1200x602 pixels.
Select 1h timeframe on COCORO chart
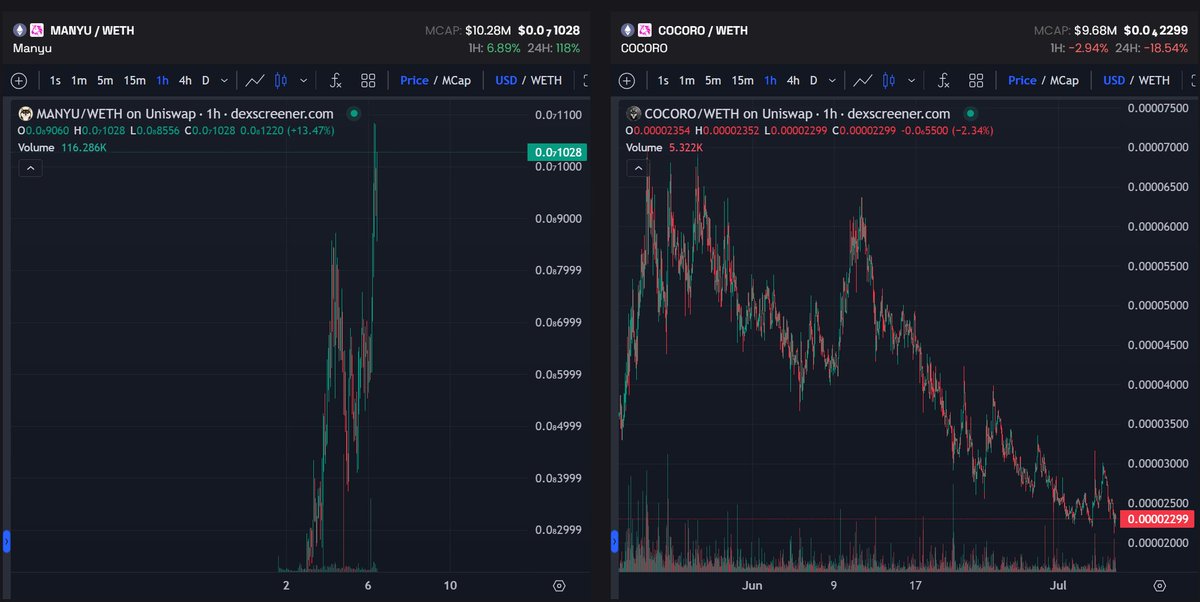click(x=770, y=80)
